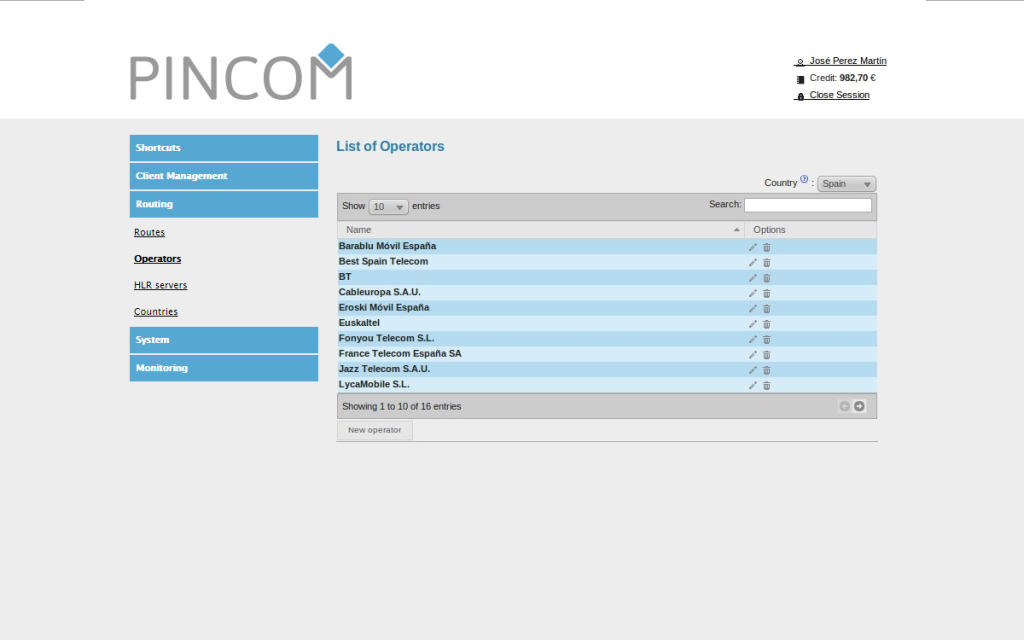Screen dimensions: 1024x640
Task: Edit the Best Spain Telecom operator
Action: click(x=752, y=263)
